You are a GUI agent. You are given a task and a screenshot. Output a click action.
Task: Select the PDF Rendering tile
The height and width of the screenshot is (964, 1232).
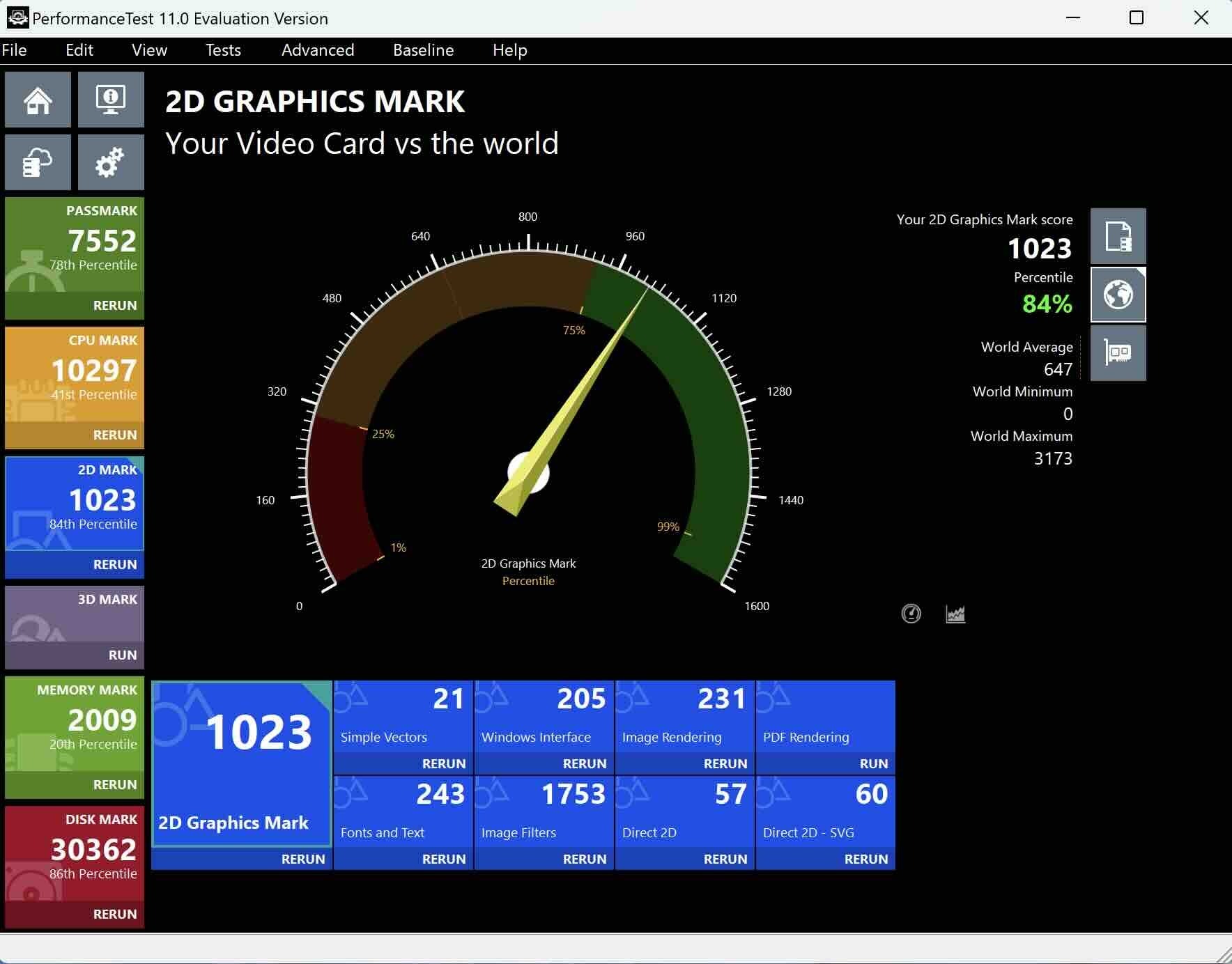coord(826,717)
